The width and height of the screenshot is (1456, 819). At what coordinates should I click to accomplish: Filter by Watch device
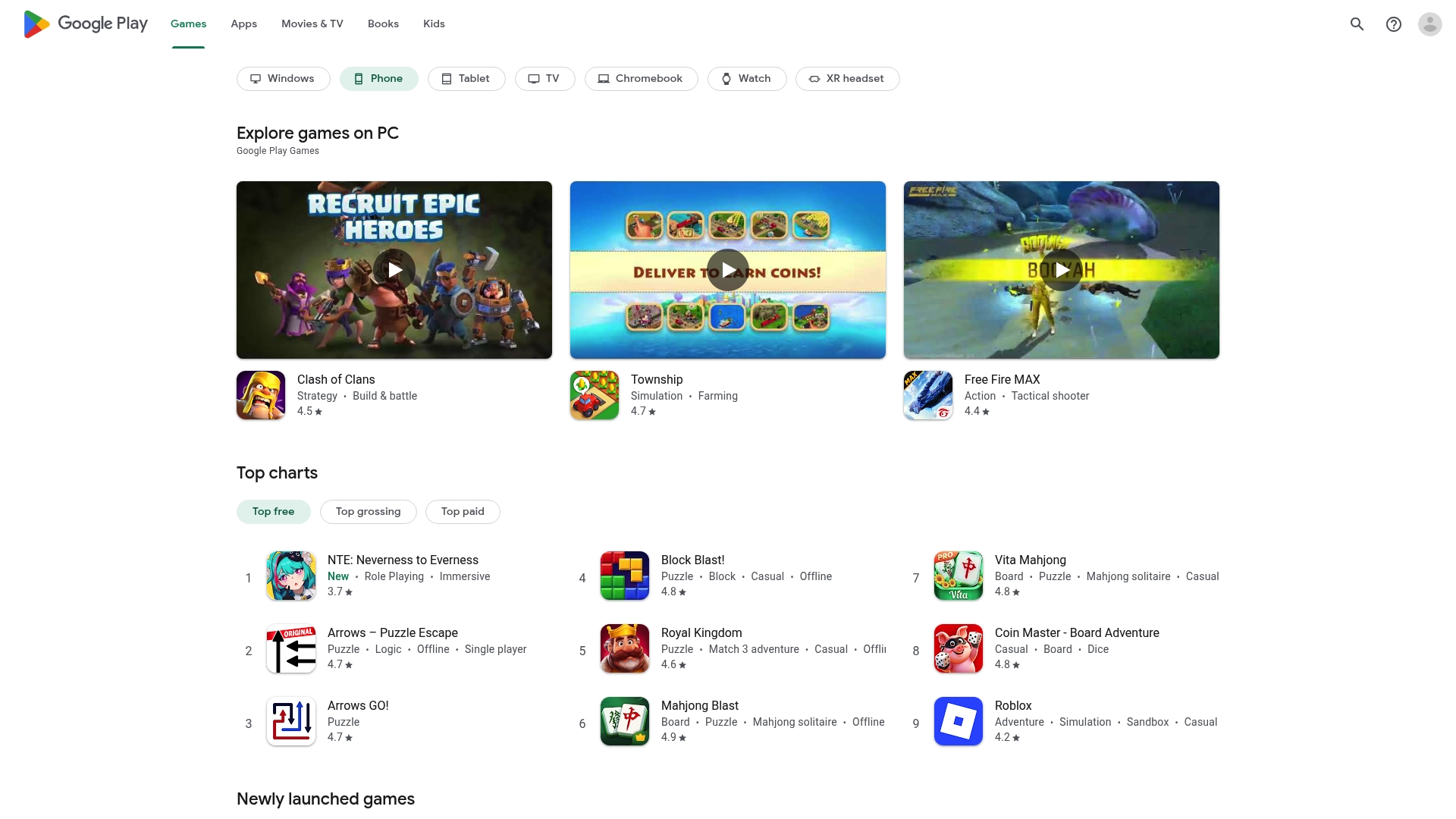[747, 79]
